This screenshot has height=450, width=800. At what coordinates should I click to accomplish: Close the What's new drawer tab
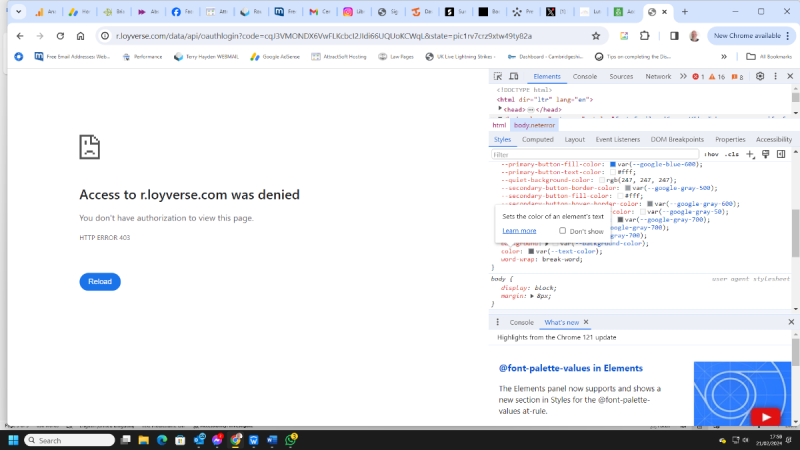pos(586,322)
